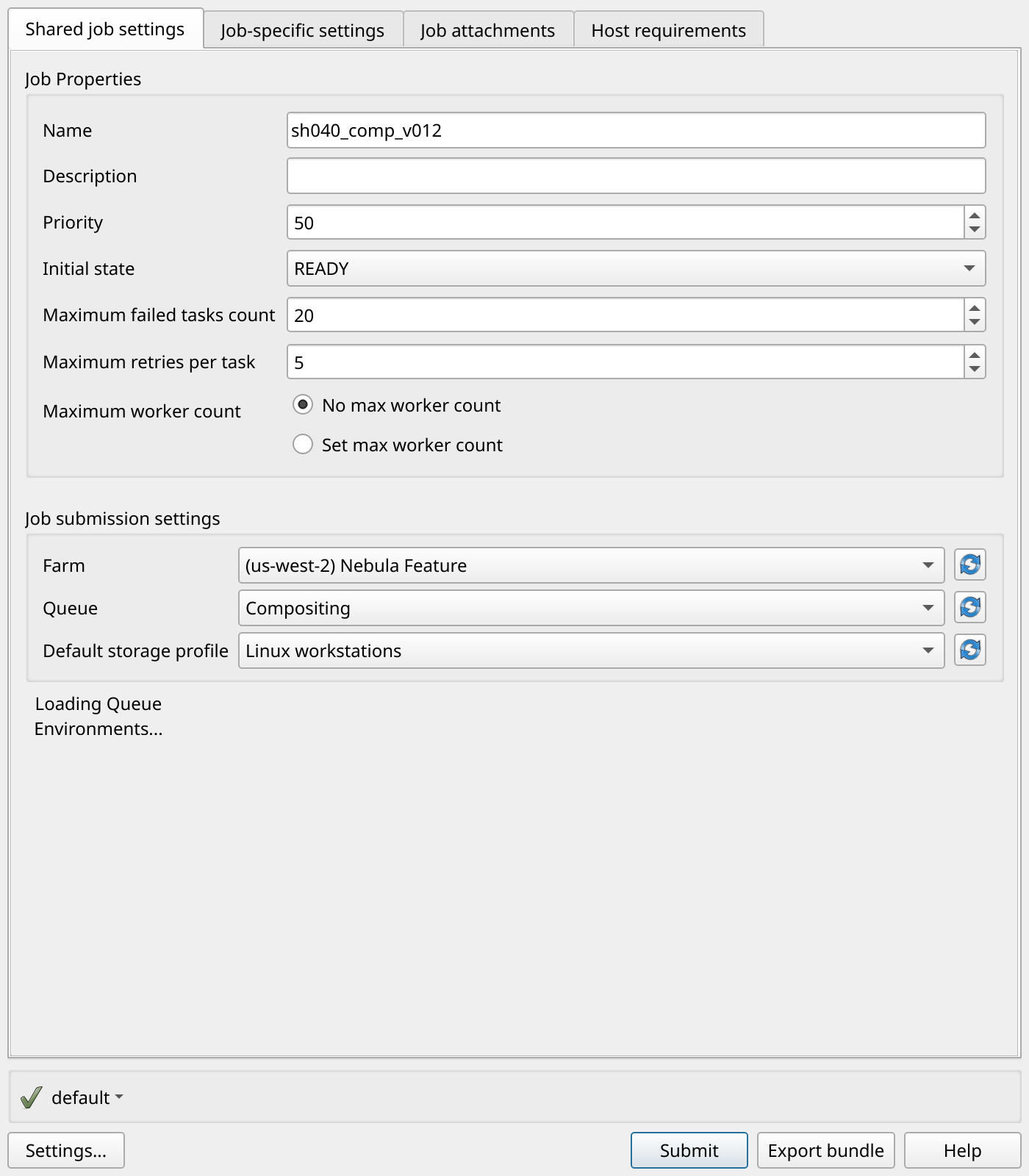Click the Farm label
1029x1176 pixels.
click(x=64, y=565)
